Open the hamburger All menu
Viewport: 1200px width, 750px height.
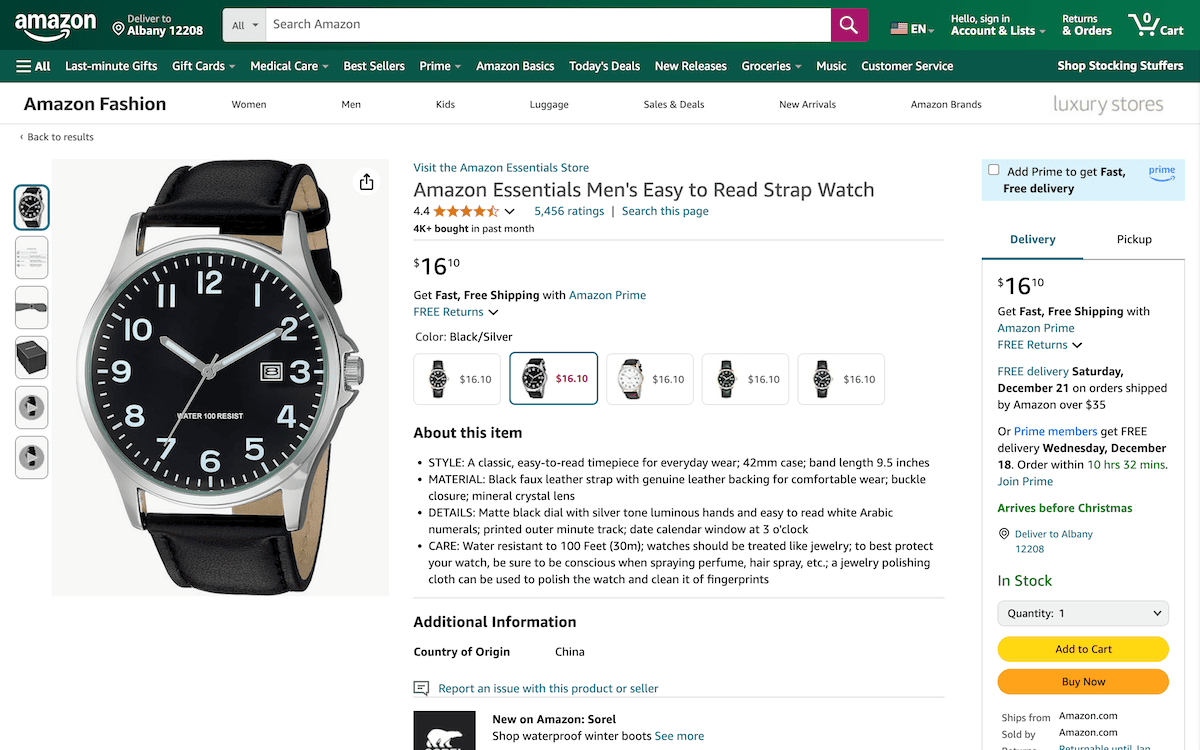point(32,66)
